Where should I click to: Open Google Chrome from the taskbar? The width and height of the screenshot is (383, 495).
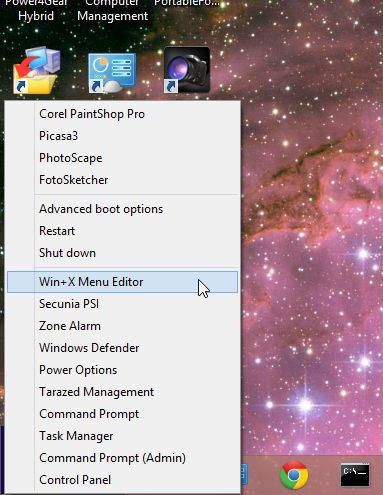pyautogui.click(x=294, y=475)
